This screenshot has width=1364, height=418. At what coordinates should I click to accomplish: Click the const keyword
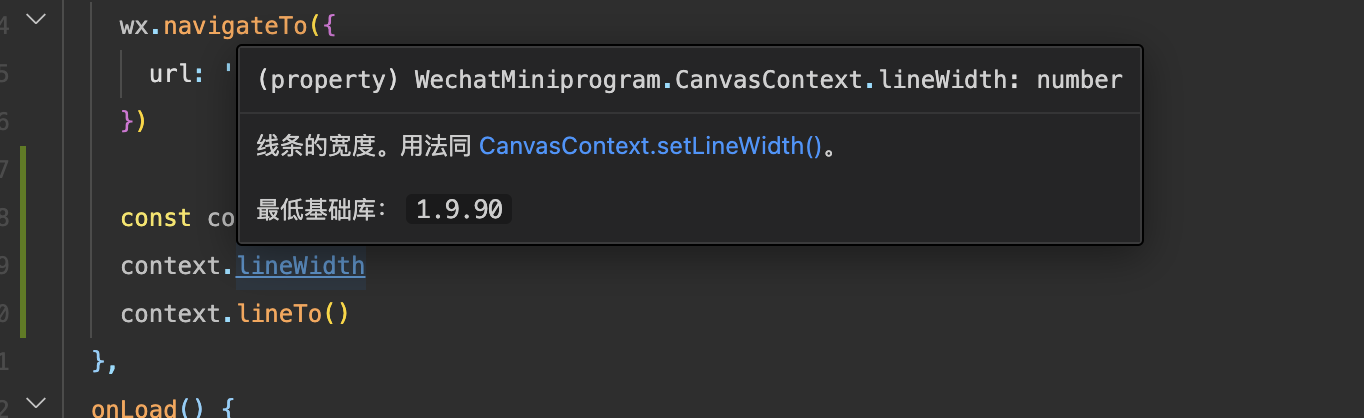point(155,218)
